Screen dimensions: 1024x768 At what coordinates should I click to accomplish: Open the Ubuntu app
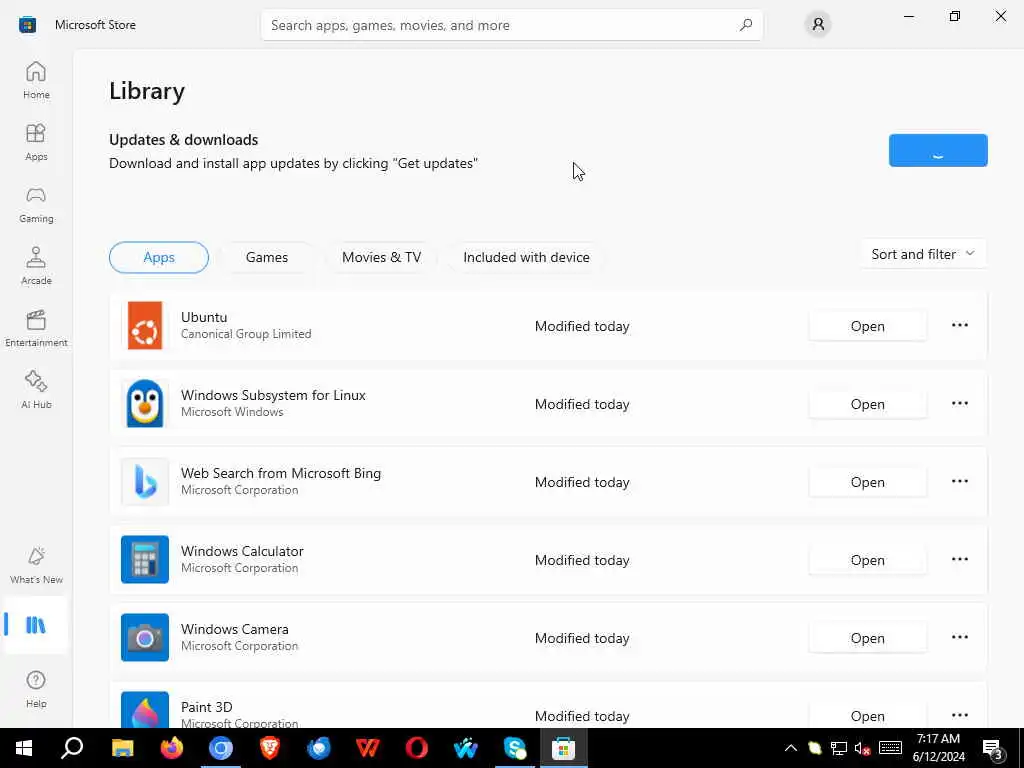pos(867,326)
